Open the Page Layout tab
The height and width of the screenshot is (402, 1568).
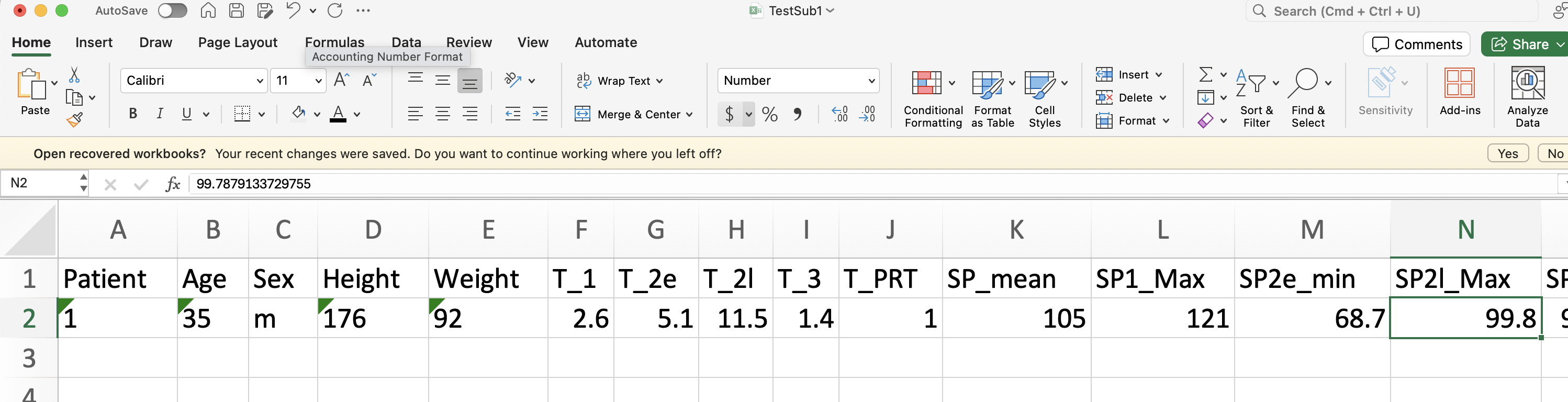(238, 42)
